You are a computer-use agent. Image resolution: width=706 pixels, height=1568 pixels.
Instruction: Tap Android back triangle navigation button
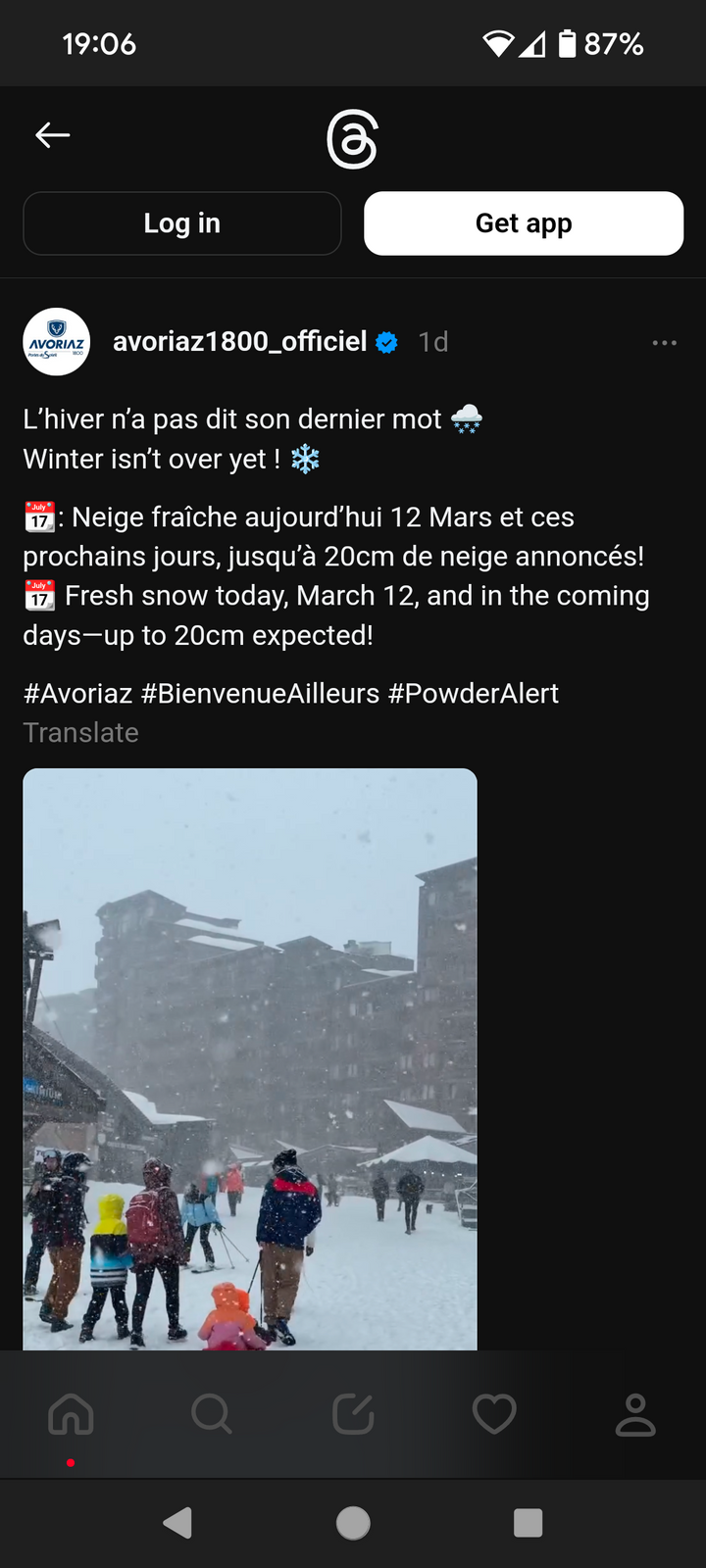pos(177,1523)
